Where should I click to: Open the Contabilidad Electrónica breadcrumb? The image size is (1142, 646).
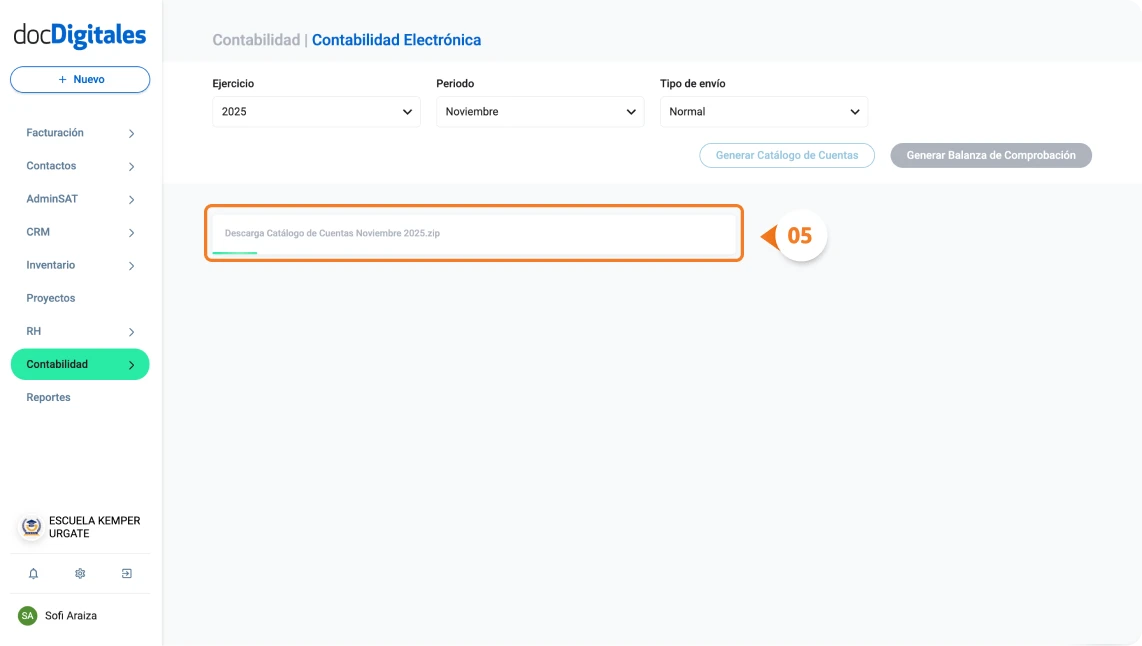(397, 39)
